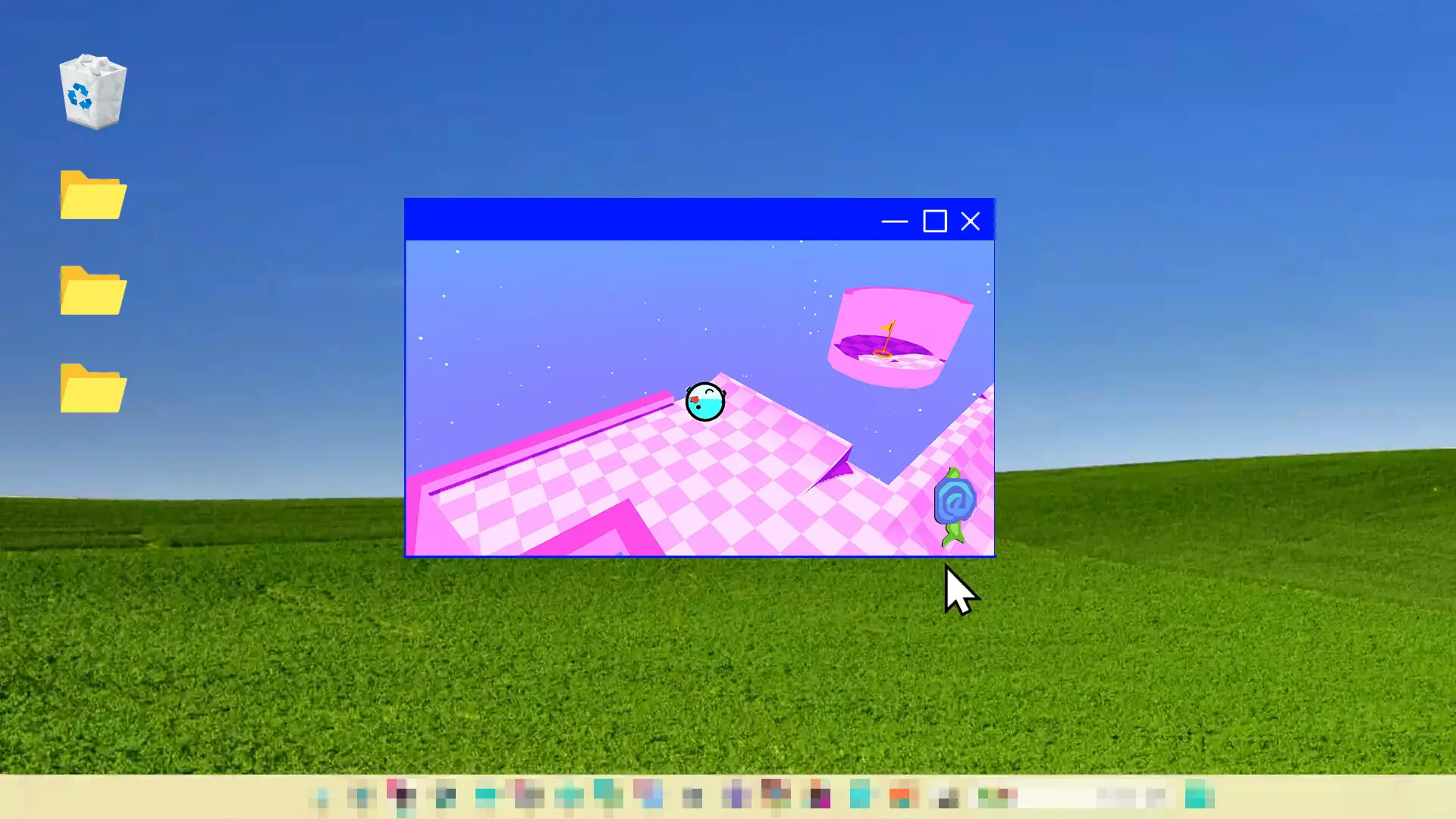The height and width of the screenshot is (819, 1456).
Task: Click the round cyan ball character
Action: [705, 402]
